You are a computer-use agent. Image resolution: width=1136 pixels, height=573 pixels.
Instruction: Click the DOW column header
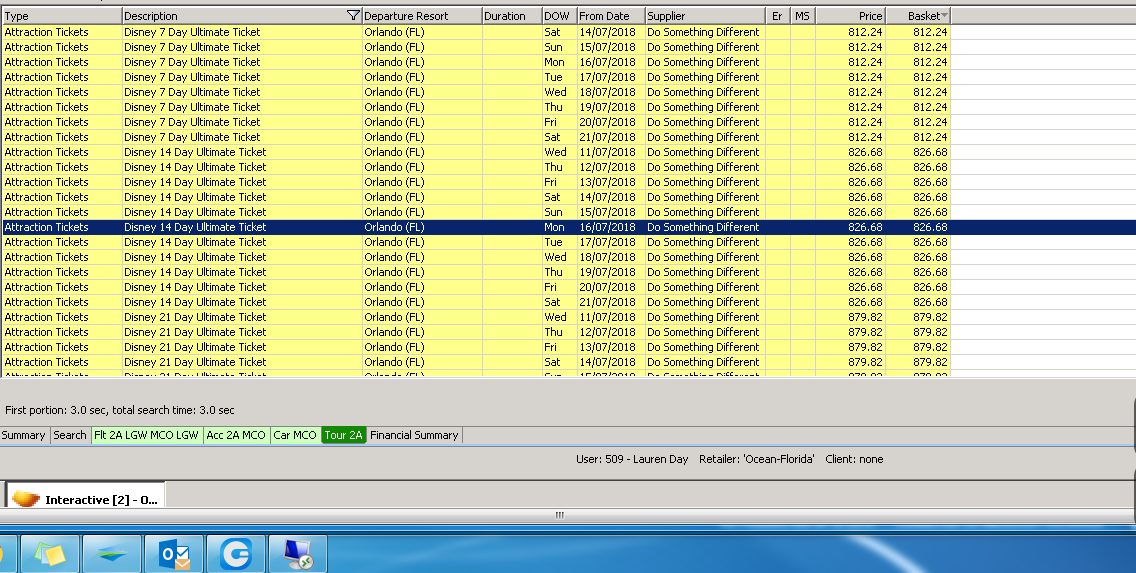click(x=559, y=16)
